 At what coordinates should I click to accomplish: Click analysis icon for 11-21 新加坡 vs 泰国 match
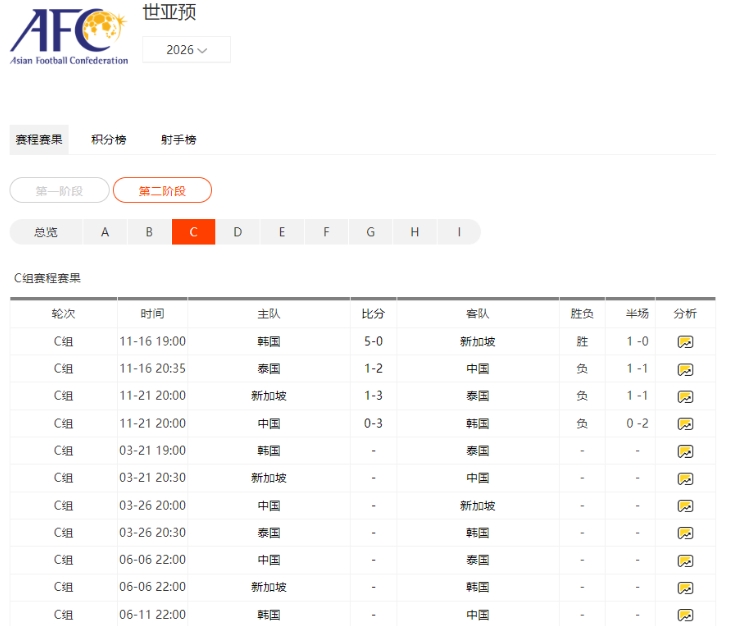pos(685,396)
